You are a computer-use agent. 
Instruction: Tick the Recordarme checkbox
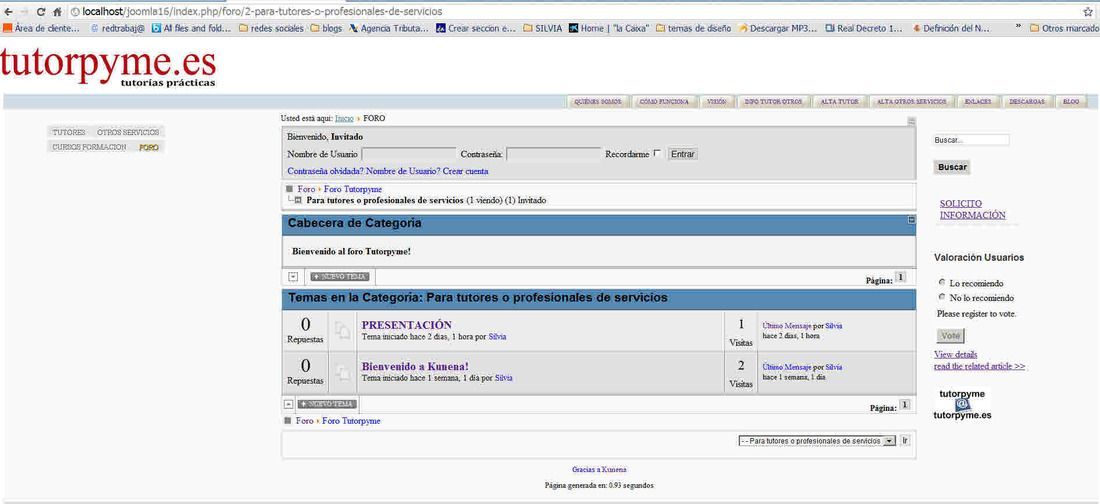tap(657, 153)
